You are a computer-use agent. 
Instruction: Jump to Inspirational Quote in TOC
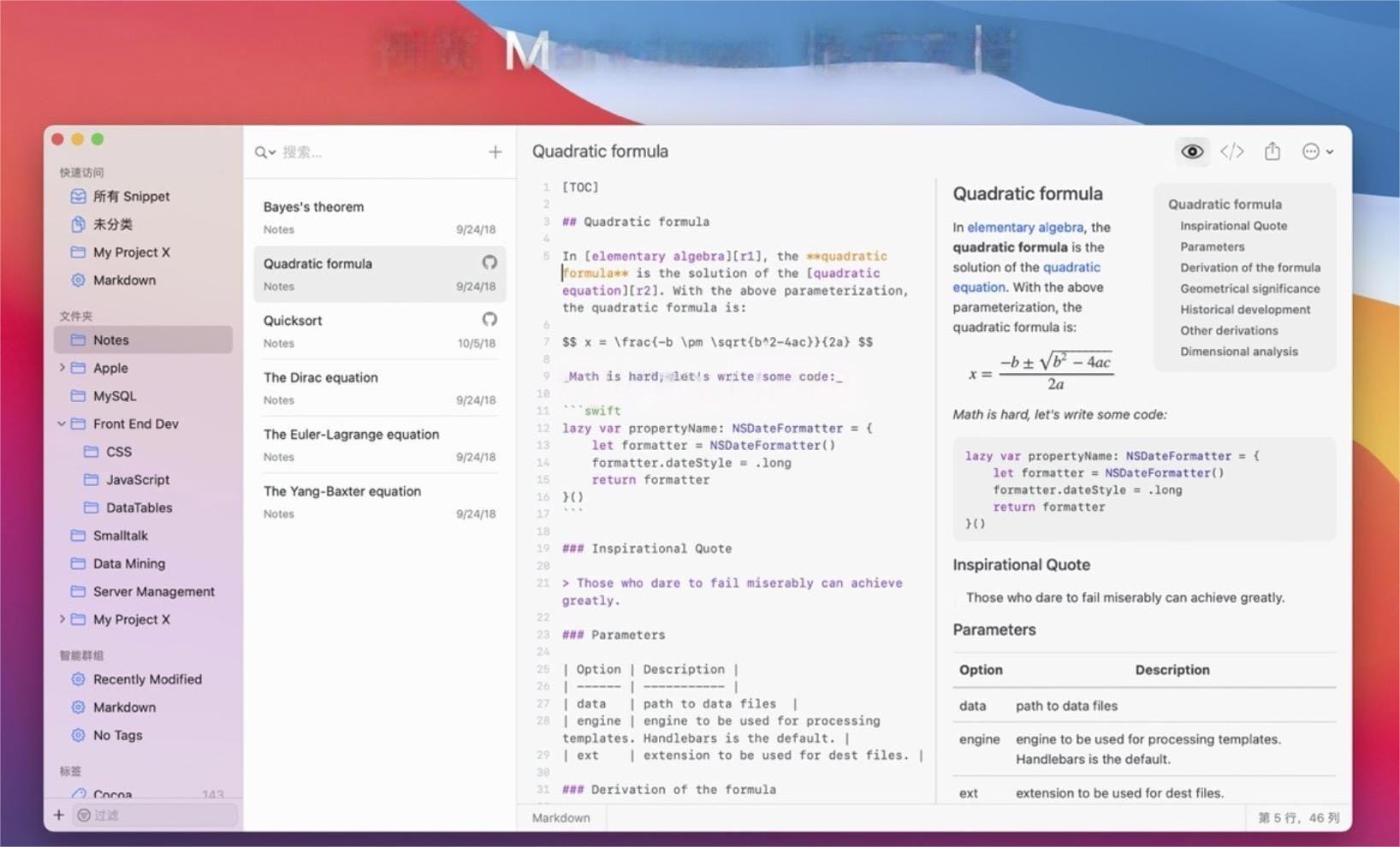pos(1233,226)
